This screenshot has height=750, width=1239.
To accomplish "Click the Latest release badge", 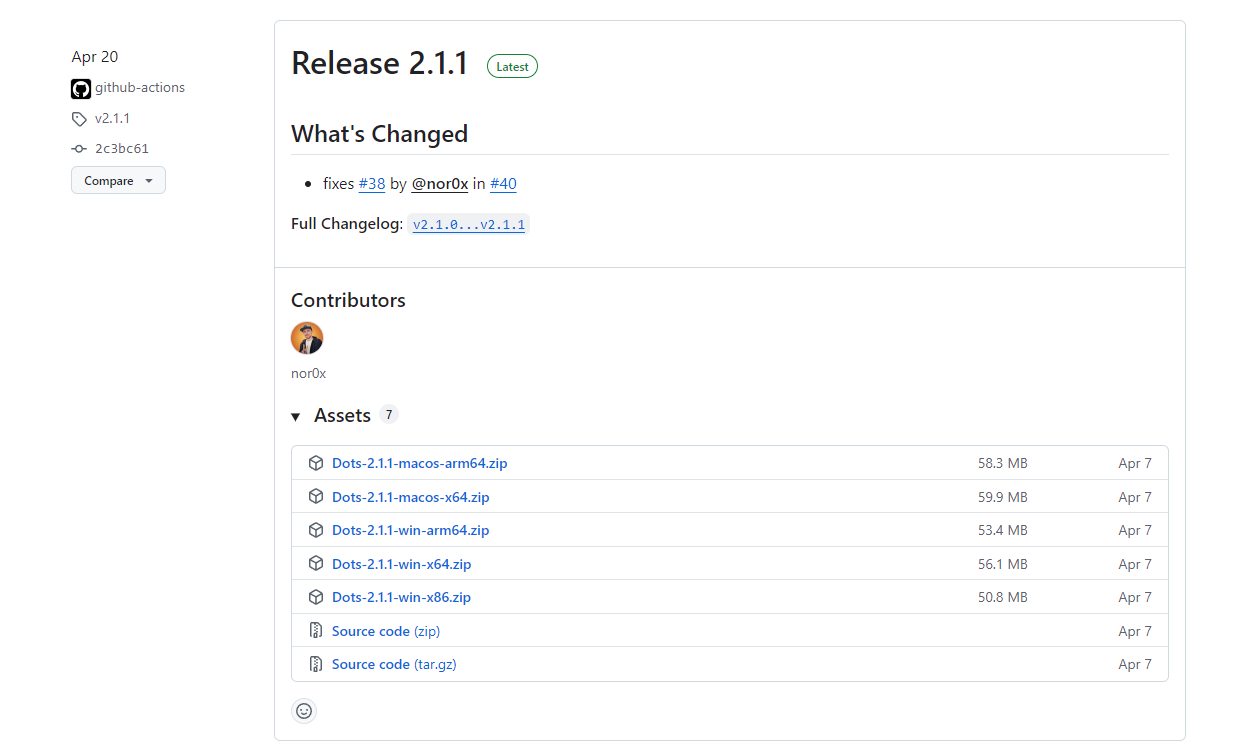I will point(512,67).
